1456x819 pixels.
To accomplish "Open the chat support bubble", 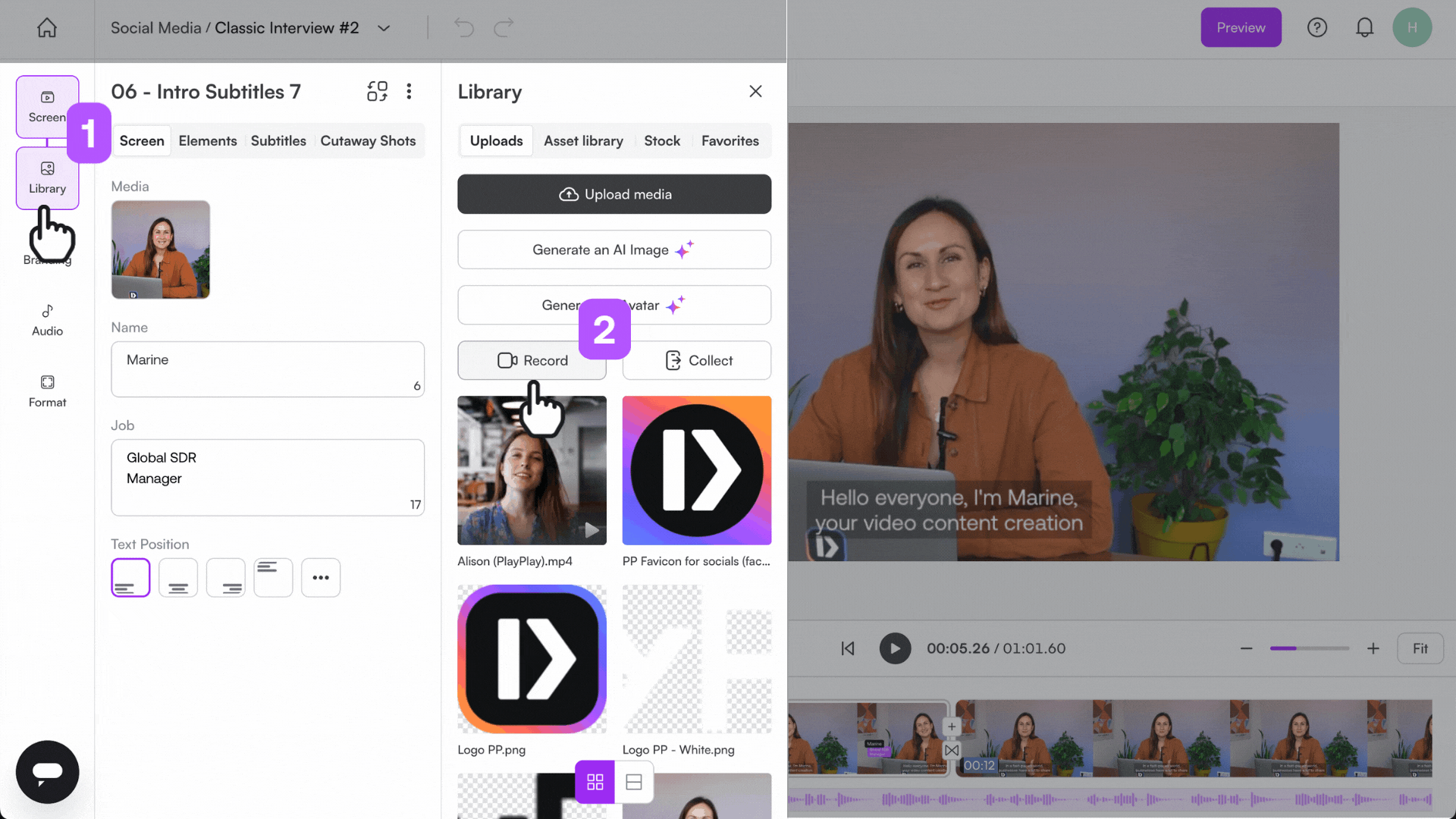I will point(47,771).
